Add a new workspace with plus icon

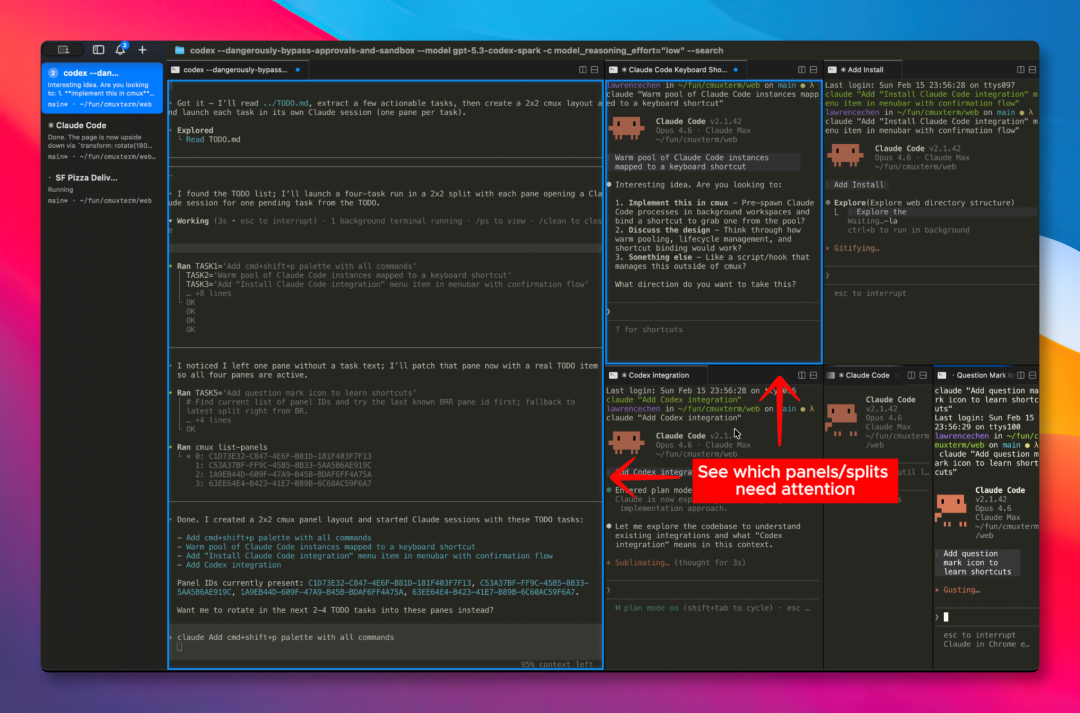(x=143, y=50)
